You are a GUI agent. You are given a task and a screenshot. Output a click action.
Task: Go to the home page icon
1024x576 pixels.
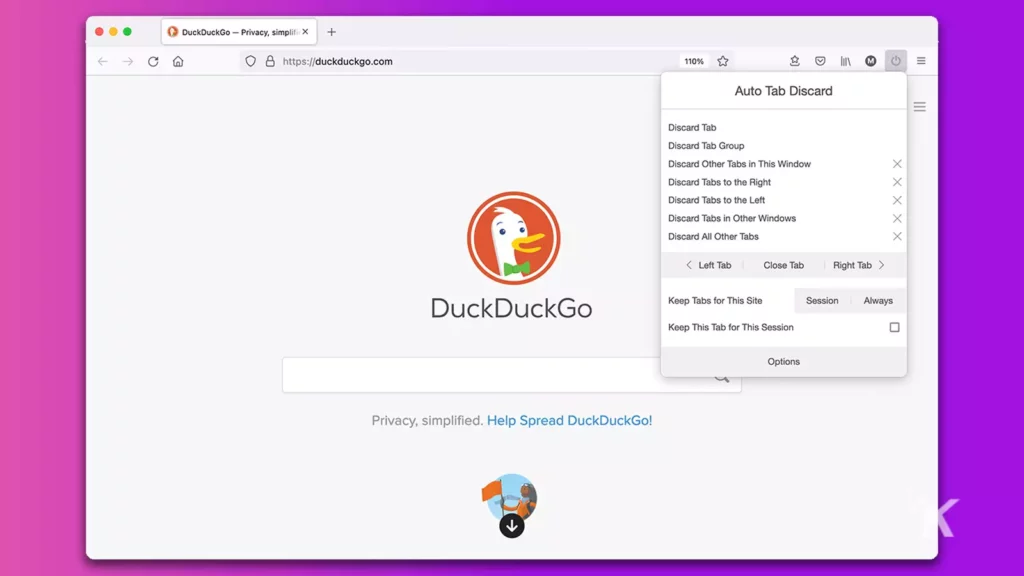coord(178,61)
